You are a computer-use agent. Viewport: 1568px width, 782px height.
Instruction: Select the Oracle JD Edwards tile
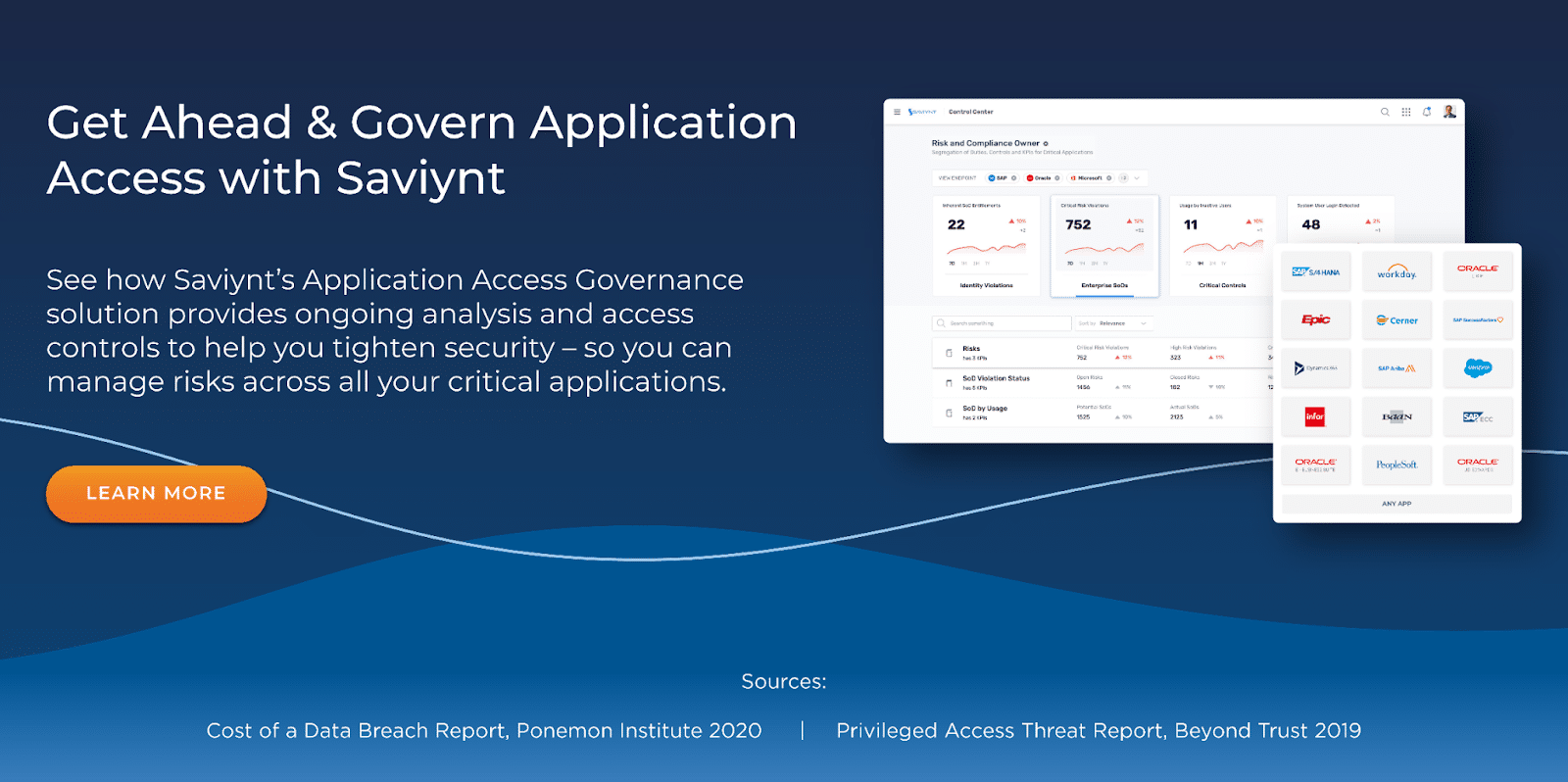tap(1478, 464)
